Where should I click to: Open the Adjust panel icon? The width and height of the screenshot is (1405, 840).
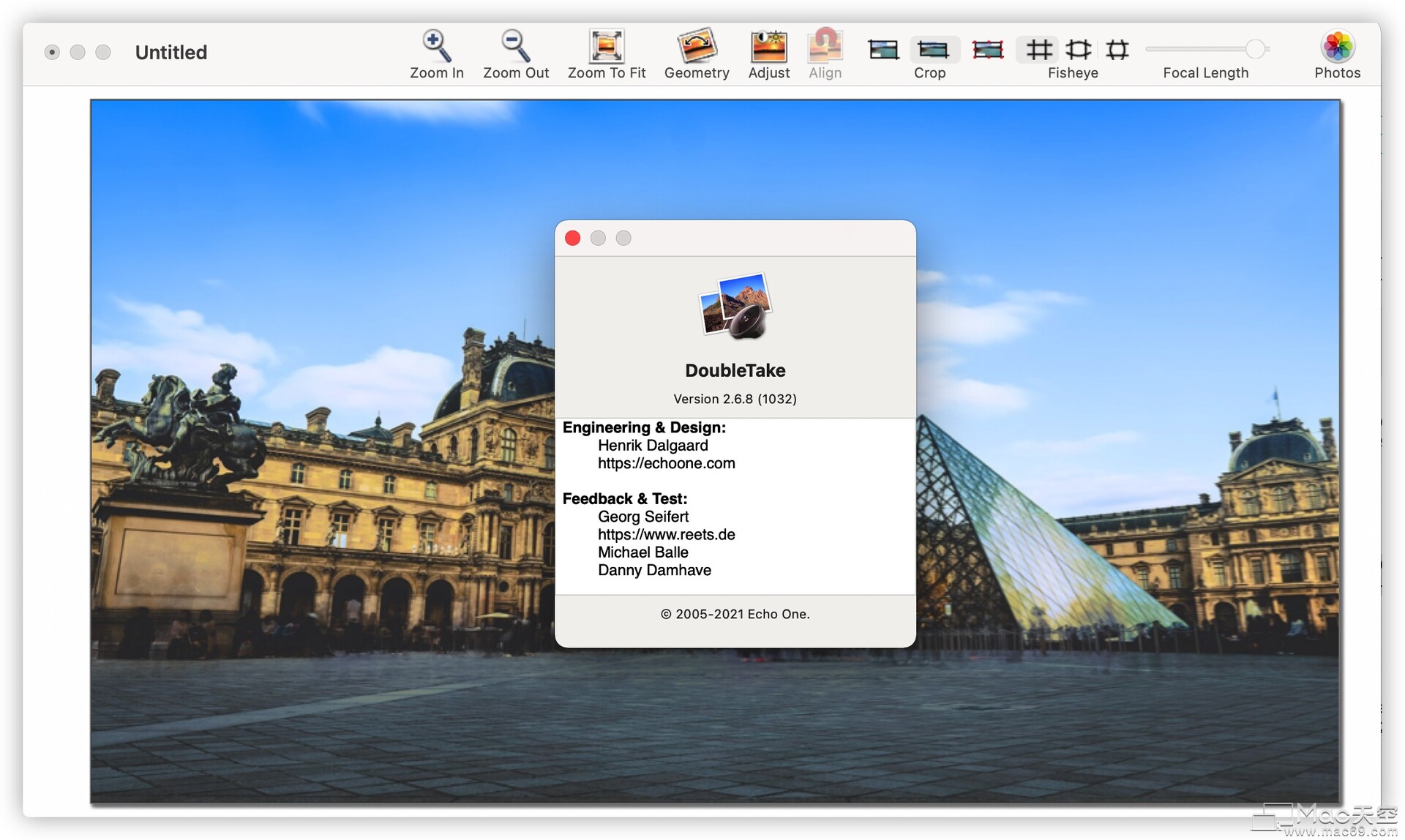tap(768, 46)
